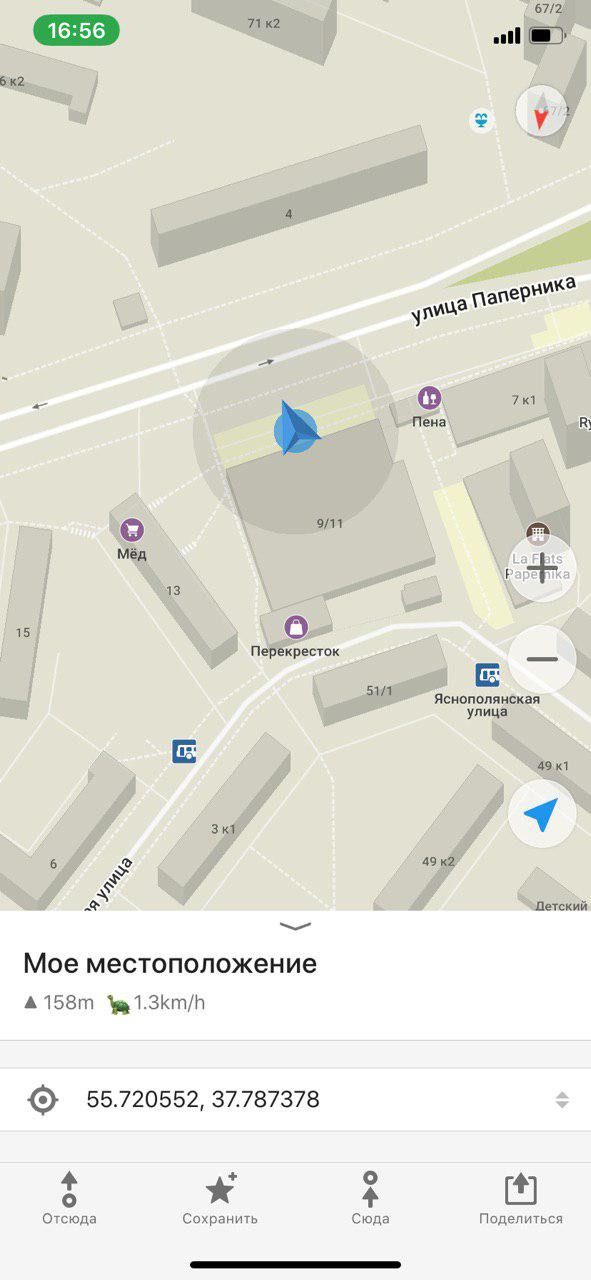Select the bus stop icon near 3 к1
Viewport: 591px width, 1280px height.
[x=184, y=751]
